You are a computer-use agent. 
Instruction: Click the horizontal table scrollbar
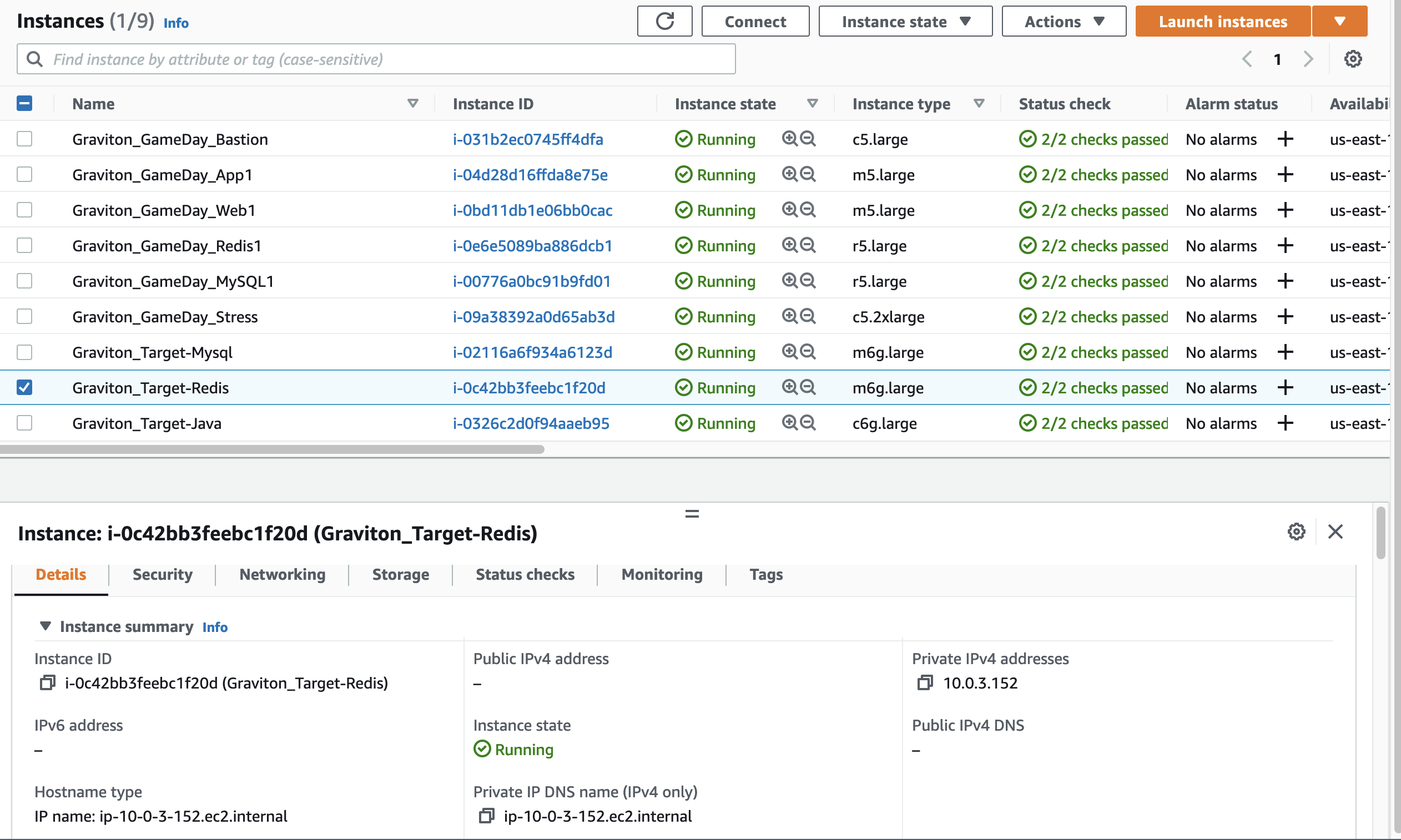coord(272,449)
